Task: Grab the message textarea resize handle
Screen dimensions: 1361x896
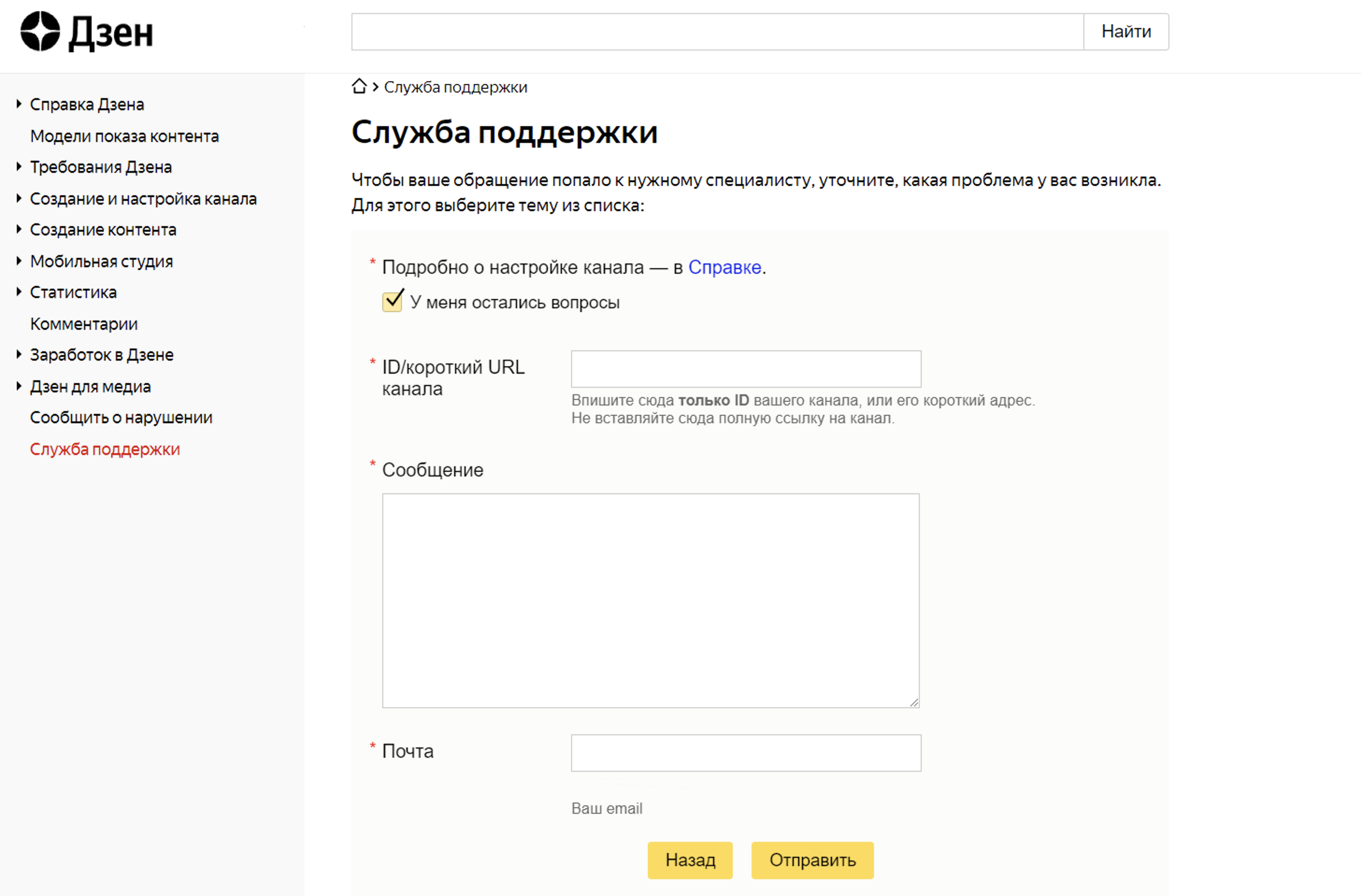Action: (914, 702)
